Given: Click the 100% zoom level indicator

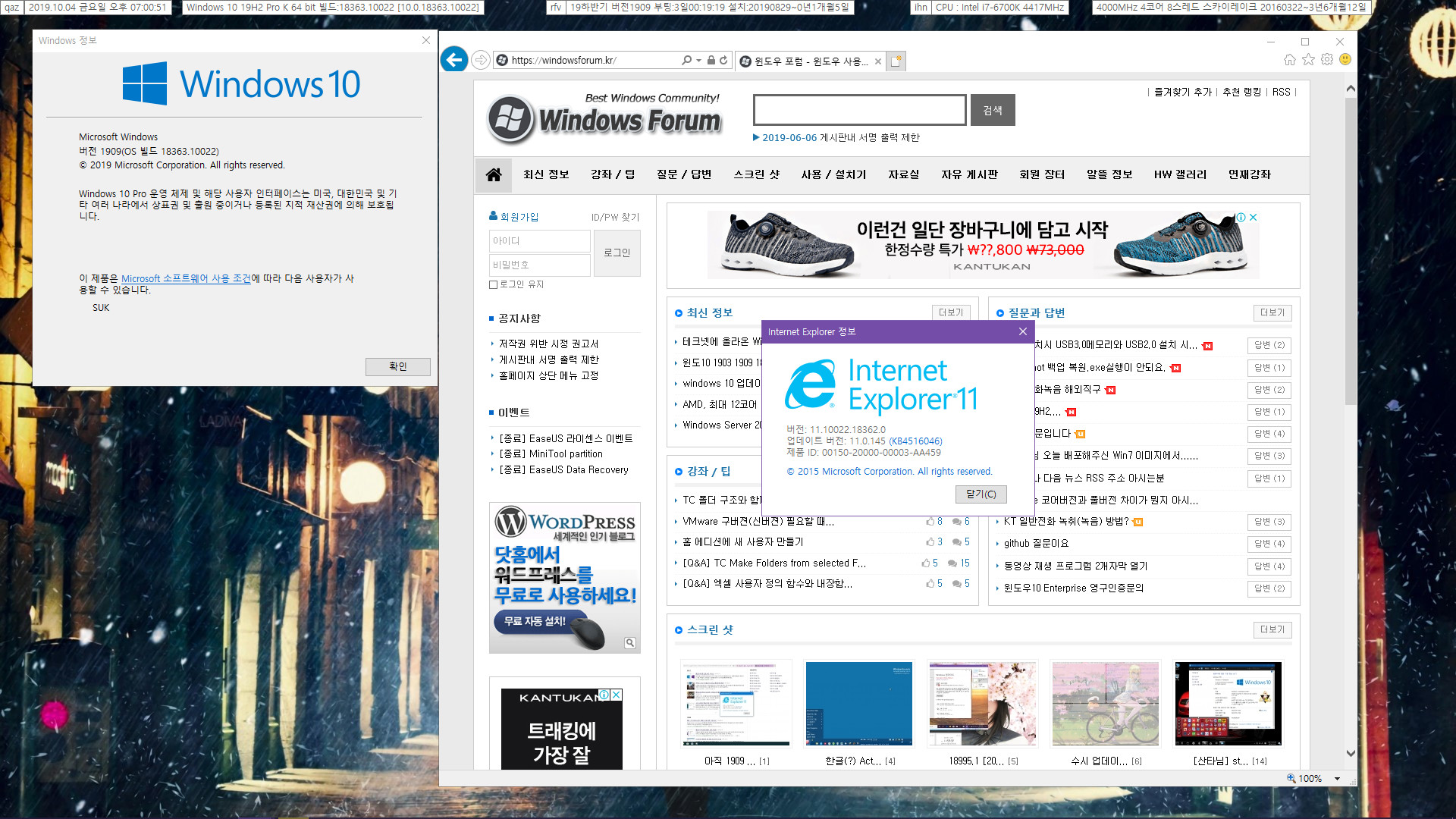Looking at the screenshot, I should pyautogui.click(x=1304, y=779).
